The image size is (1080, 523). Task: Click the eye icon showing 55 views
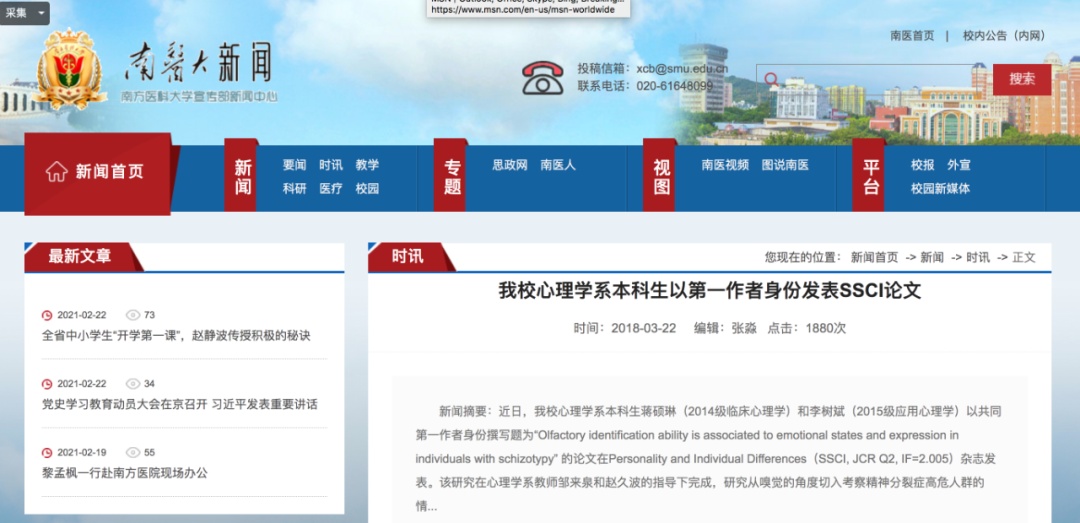pyautogui.click(x=132, y=453)
